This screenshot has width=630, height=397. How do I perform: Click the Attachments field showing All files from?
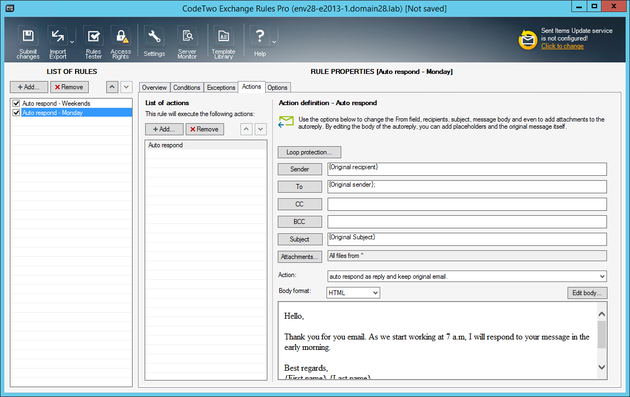pos(467,256)
